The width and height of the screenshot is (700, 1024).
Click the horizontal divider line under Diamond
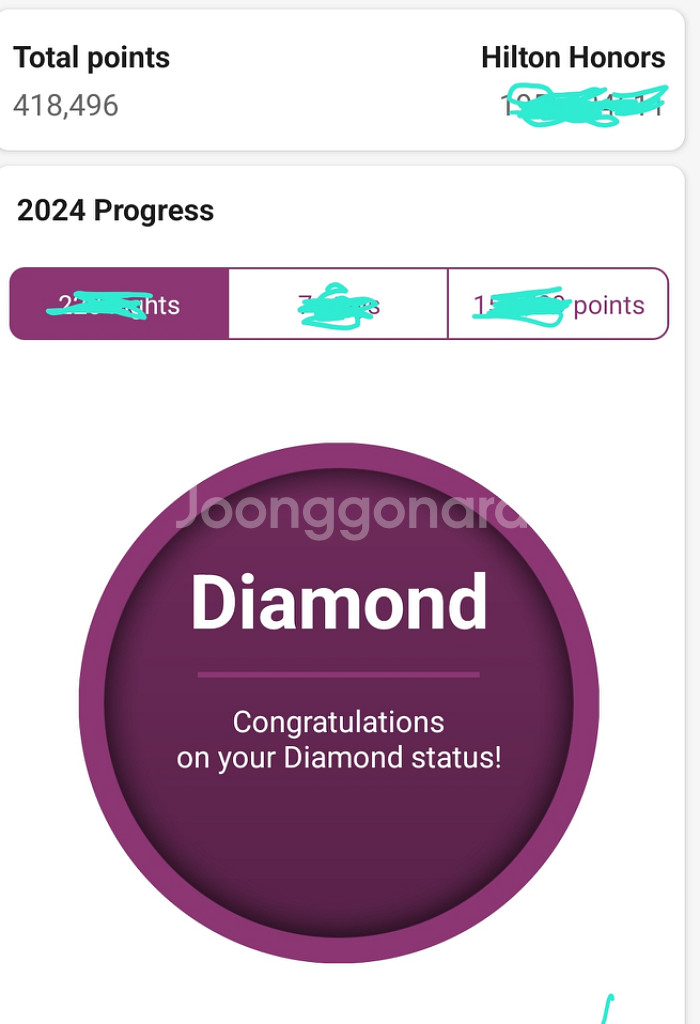[339, 675]
